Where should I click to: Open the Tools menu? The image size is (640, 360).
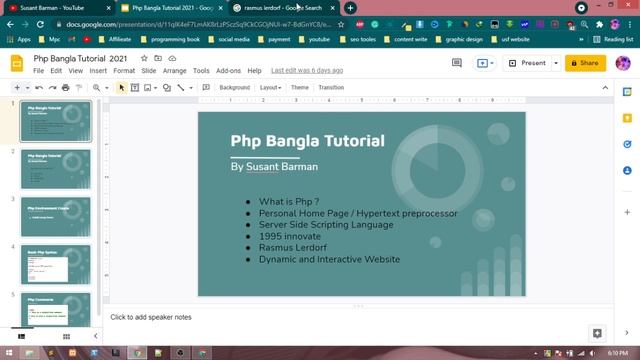coord(201,71)
